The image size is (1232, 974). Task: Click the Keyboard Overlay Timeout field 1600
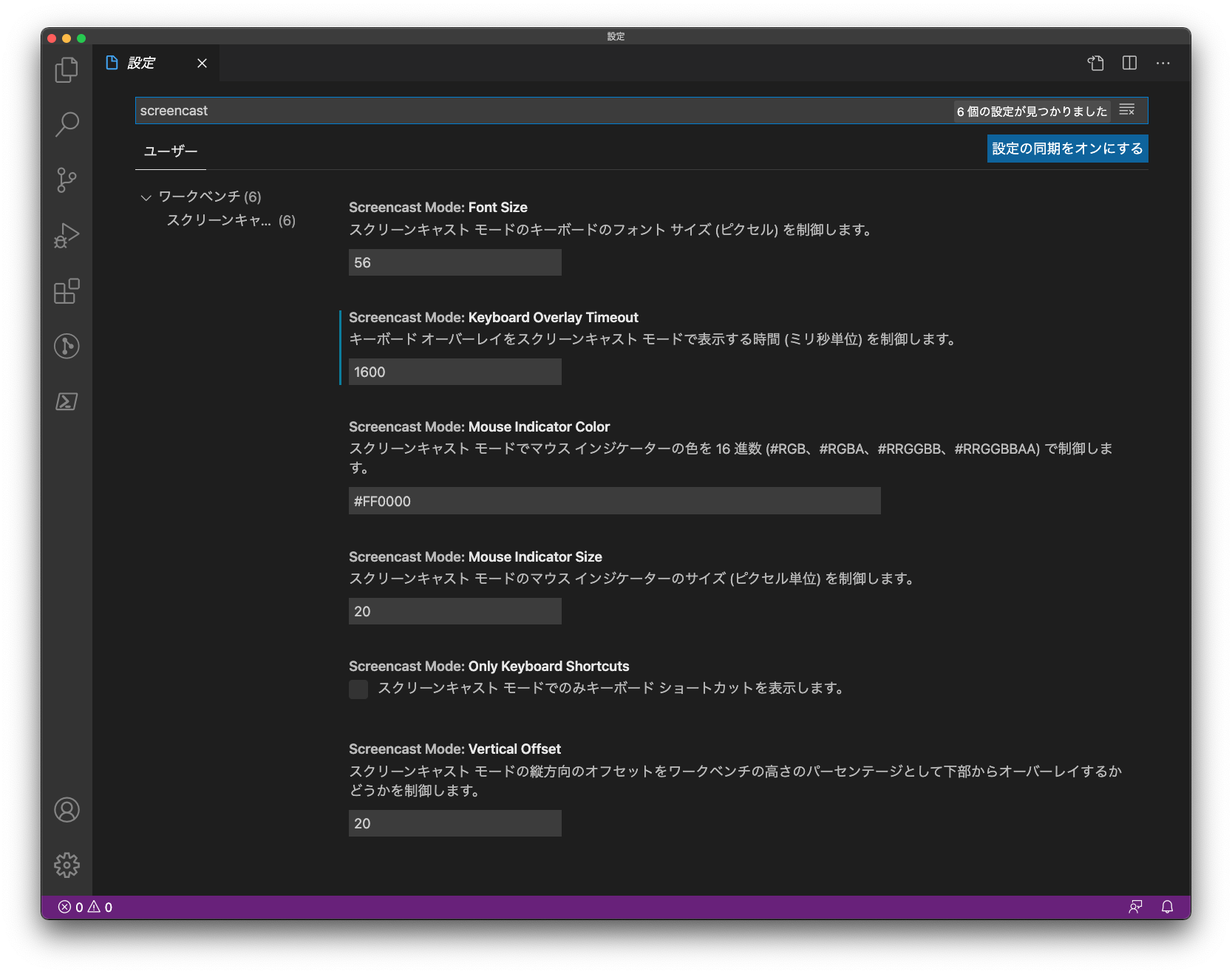tap(455, 372)
